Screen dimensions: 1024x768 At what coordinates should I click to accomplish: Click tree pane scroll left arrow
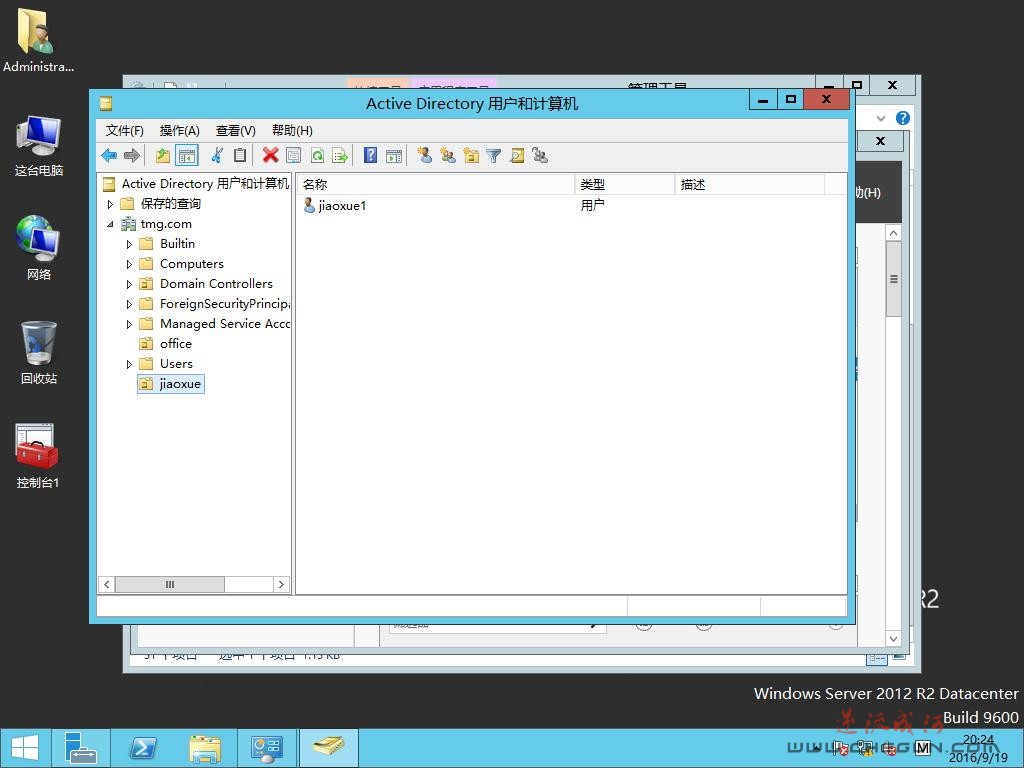coord(106,584)
